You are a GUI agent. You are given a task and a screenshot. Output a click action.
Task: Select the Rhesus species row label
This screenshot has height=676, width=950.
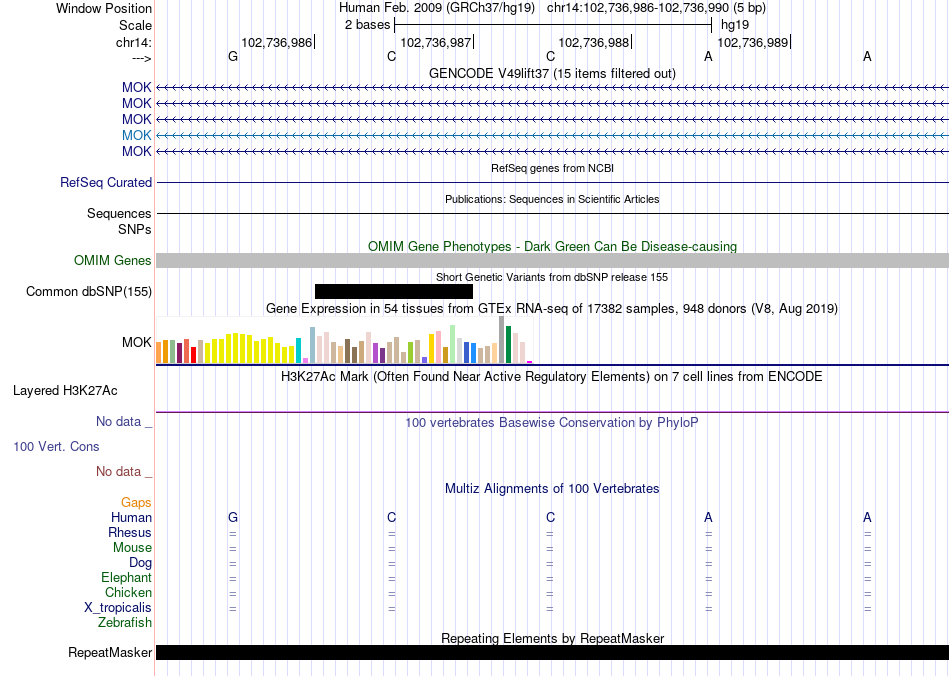click(130, 532)
